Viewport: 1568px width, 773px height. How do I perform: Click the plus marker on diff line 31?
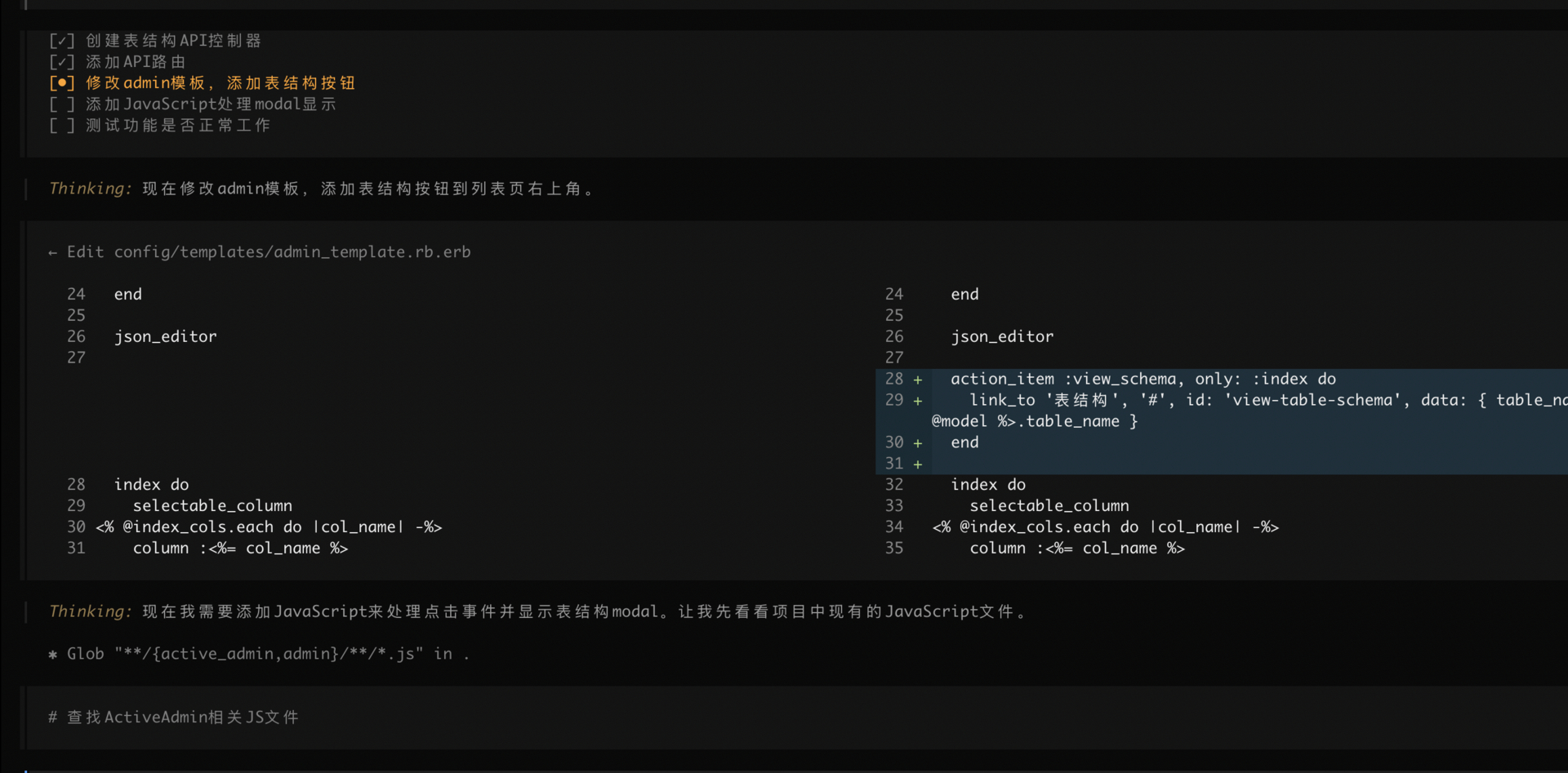pyautogui.click(x=918, y=464)
